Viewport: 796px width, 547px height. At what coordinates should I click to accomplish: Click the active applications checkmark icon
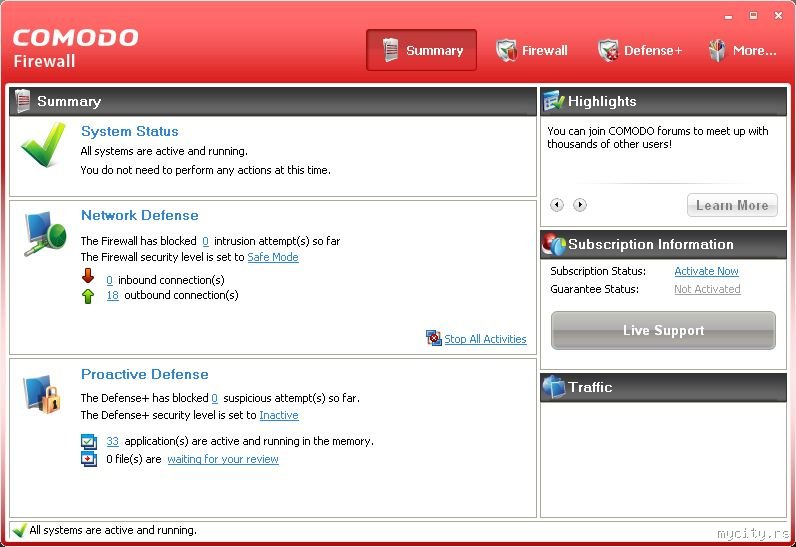coord(88,441)
